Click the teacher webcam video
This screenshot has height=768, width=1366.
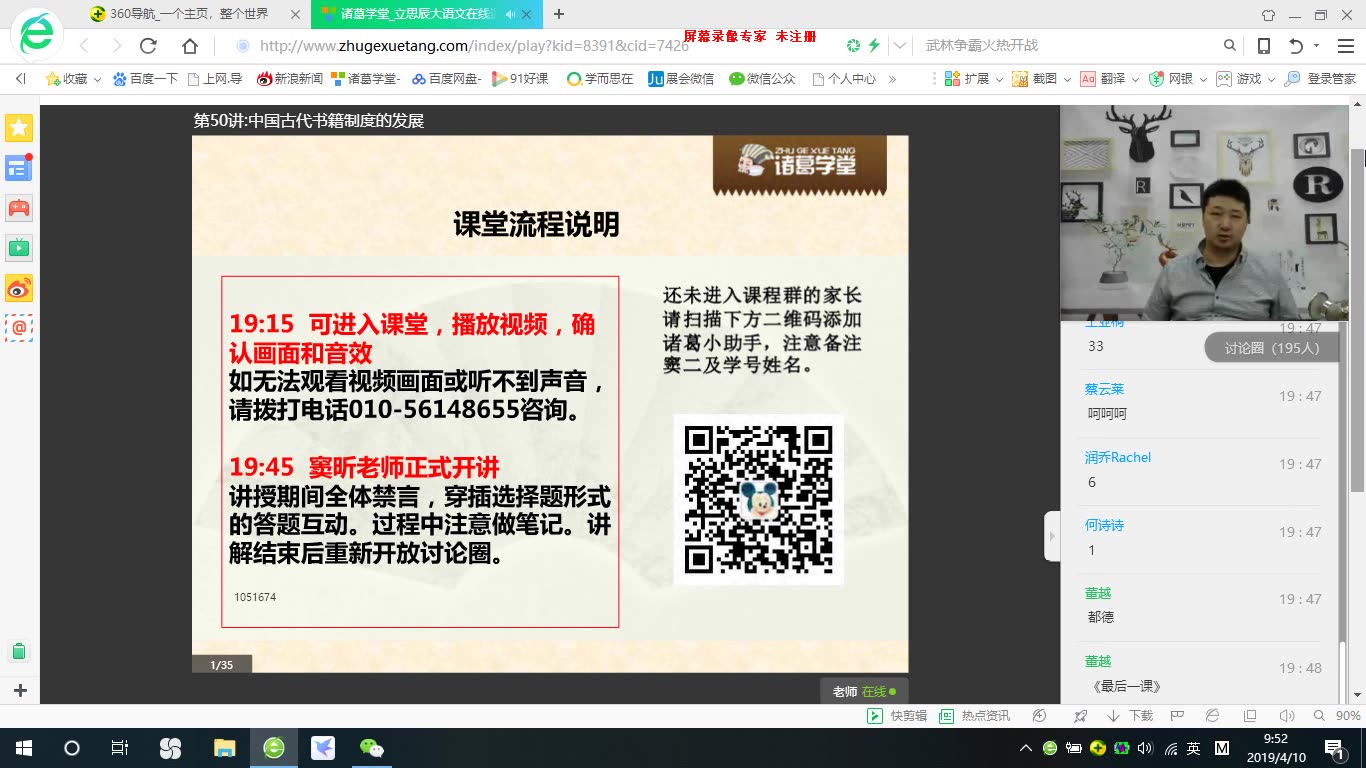(1204, 213)
